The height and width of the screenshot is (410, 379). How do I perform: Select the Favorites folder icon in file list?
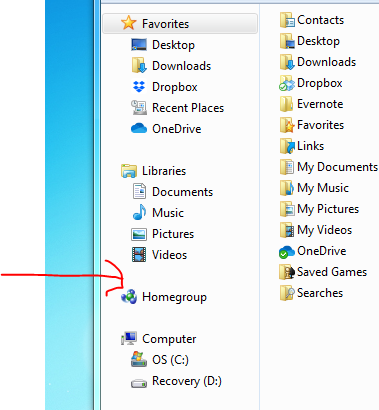pyautogui.click(x=287, y=125)
